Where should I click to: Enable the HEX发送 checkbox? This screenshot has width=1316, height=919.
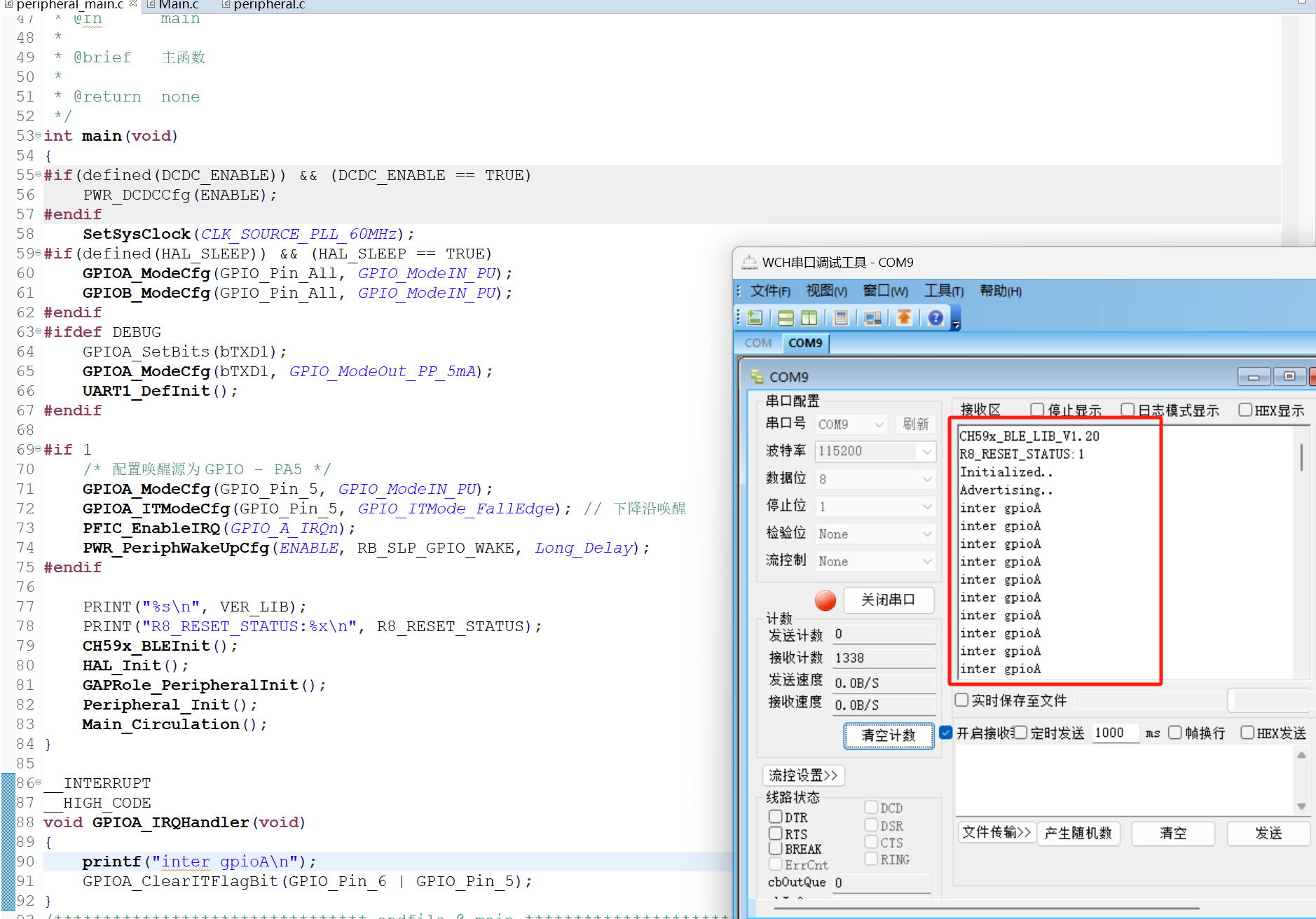1247,733
